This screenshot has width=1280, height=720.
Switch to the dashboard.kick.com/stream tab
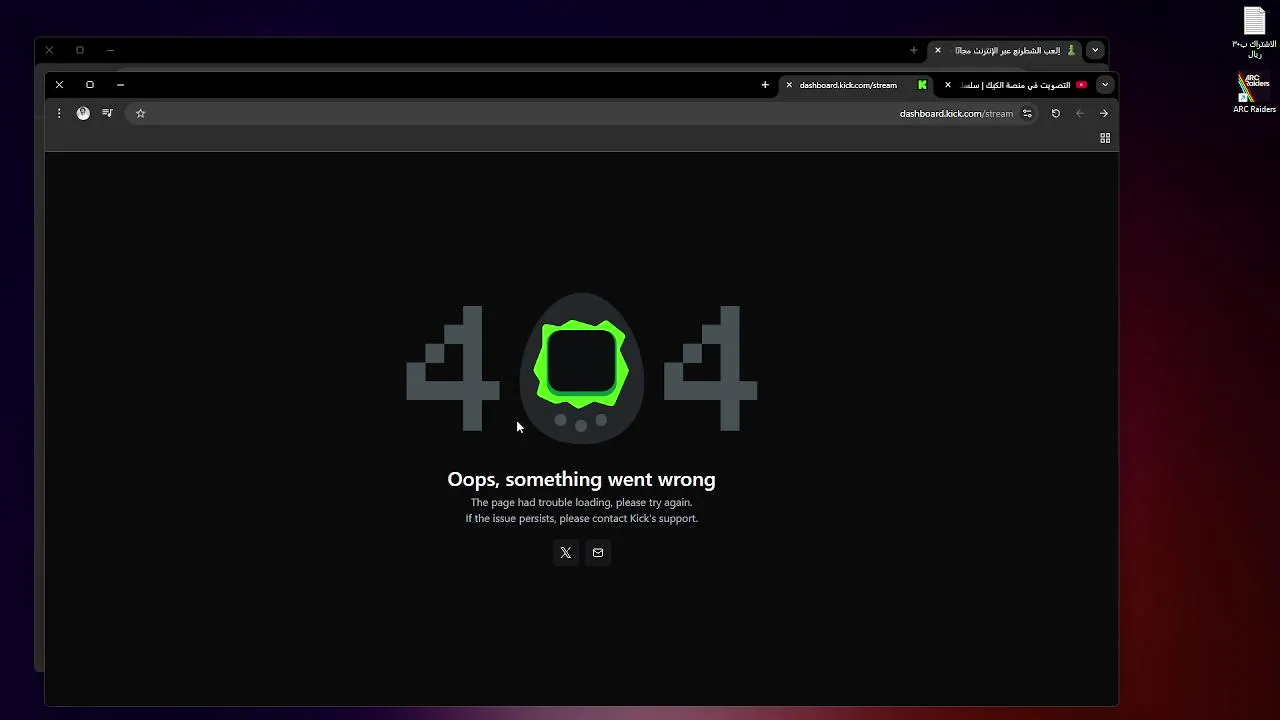click(x=857, y=85)
